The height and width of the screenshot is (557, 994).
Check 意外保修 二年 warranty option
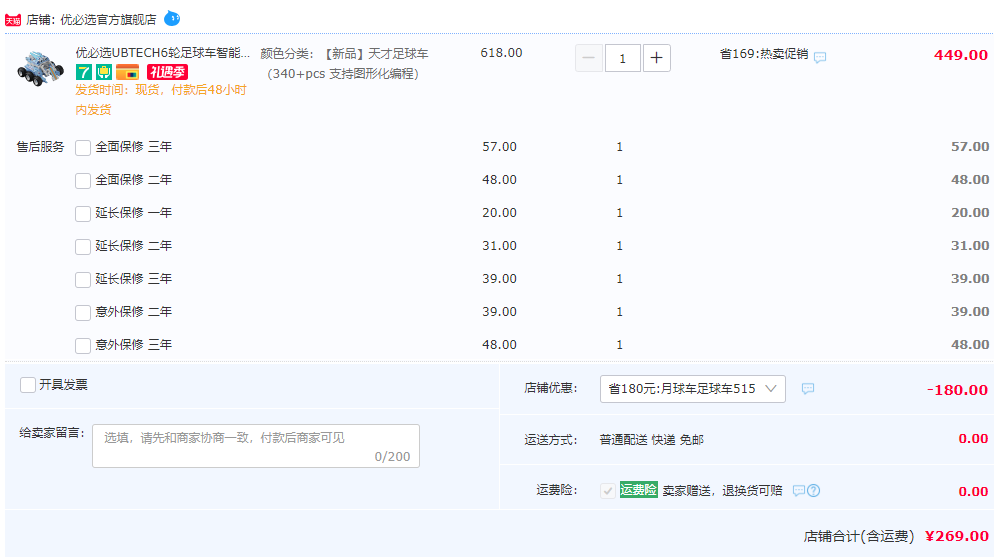click(x=83, y=312)
